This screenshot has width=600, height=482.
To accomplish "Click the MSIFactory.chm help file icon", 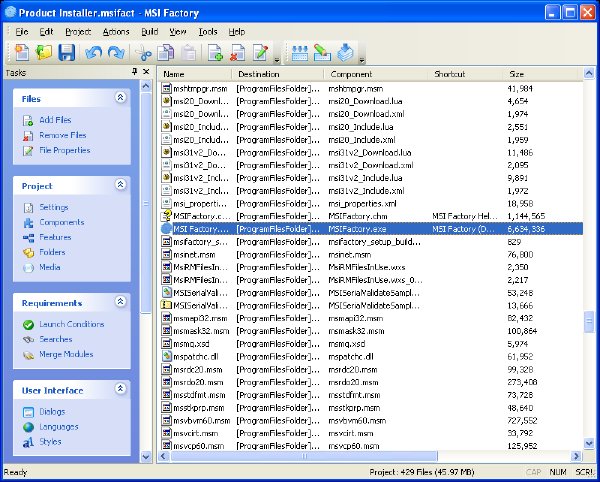I will tap(166, 216).
